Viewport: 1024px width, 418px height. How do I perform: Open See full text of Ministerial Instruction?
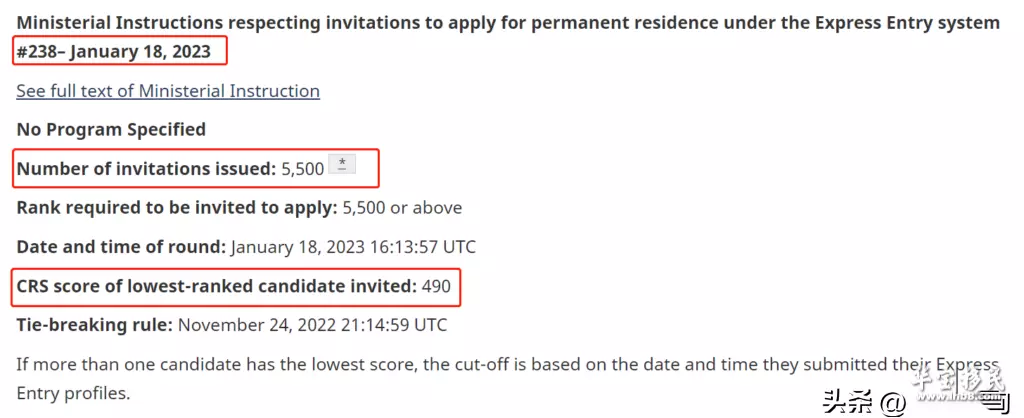coord(168,91)
